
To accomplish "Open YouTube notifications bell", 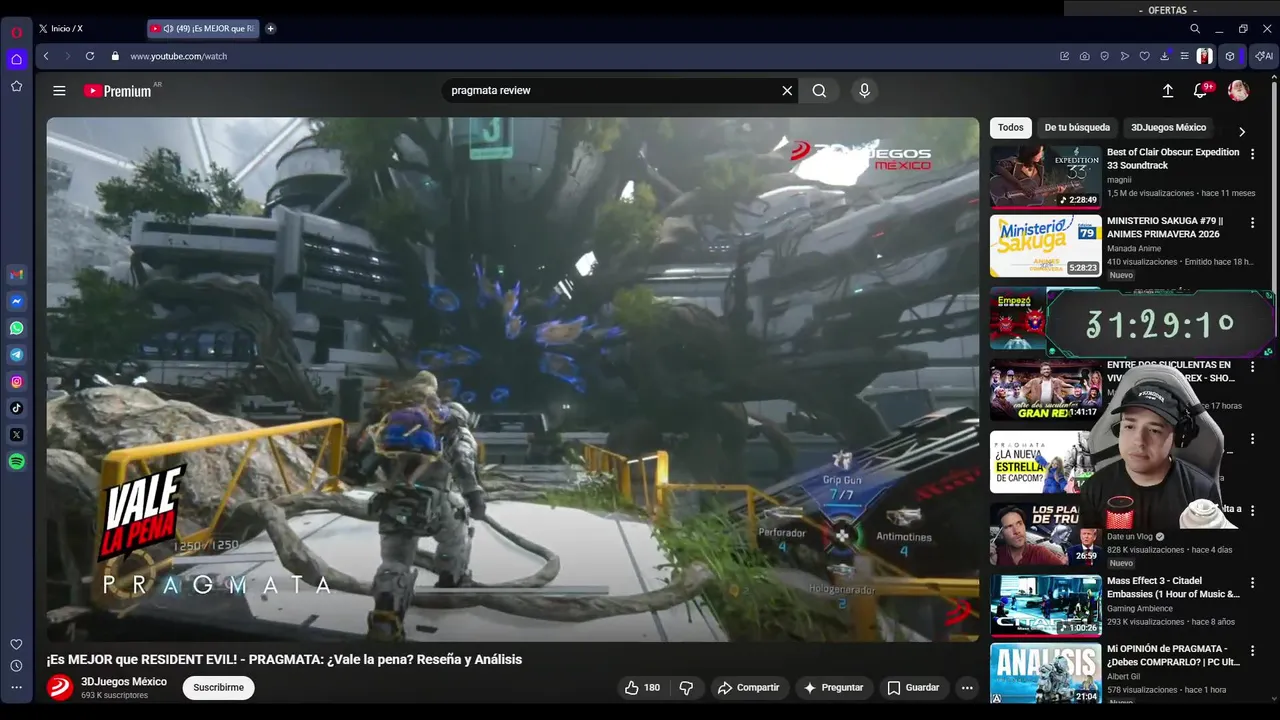I will click(x=1201, y=91).
